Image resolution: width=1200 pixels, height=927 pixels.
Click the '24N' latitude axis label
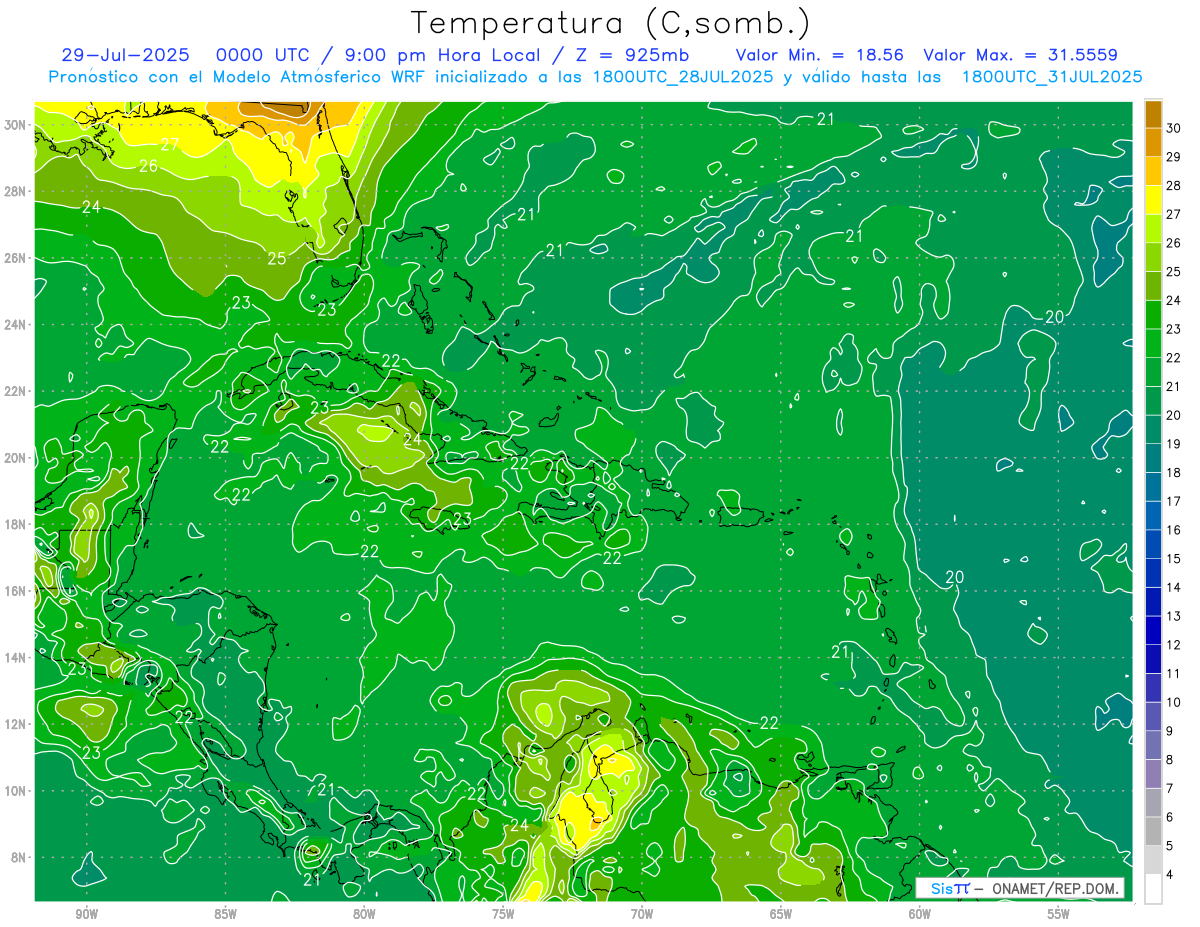pos(15,325)
